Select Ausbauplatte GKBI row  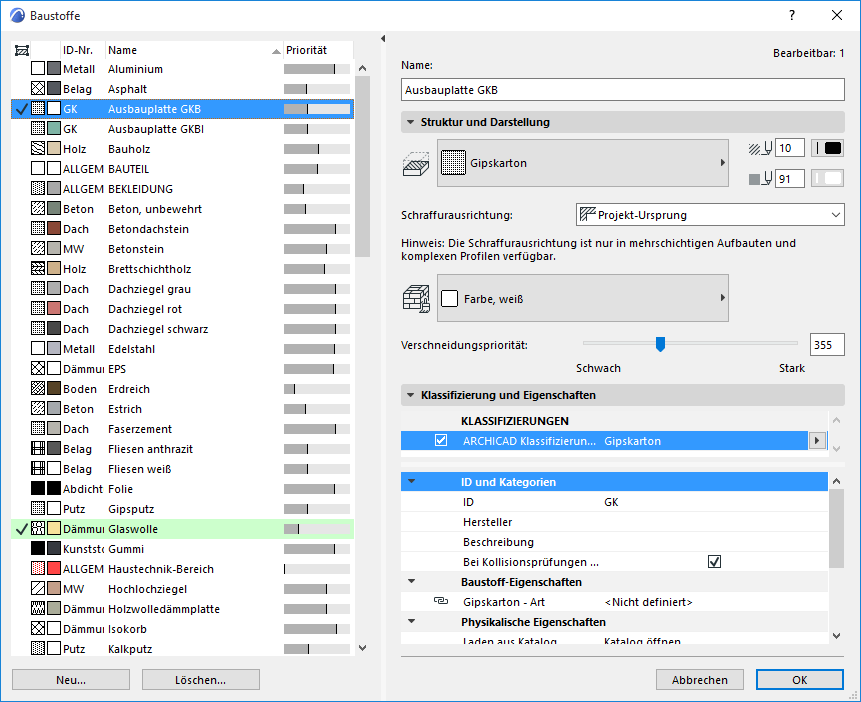tap(182, 129)
